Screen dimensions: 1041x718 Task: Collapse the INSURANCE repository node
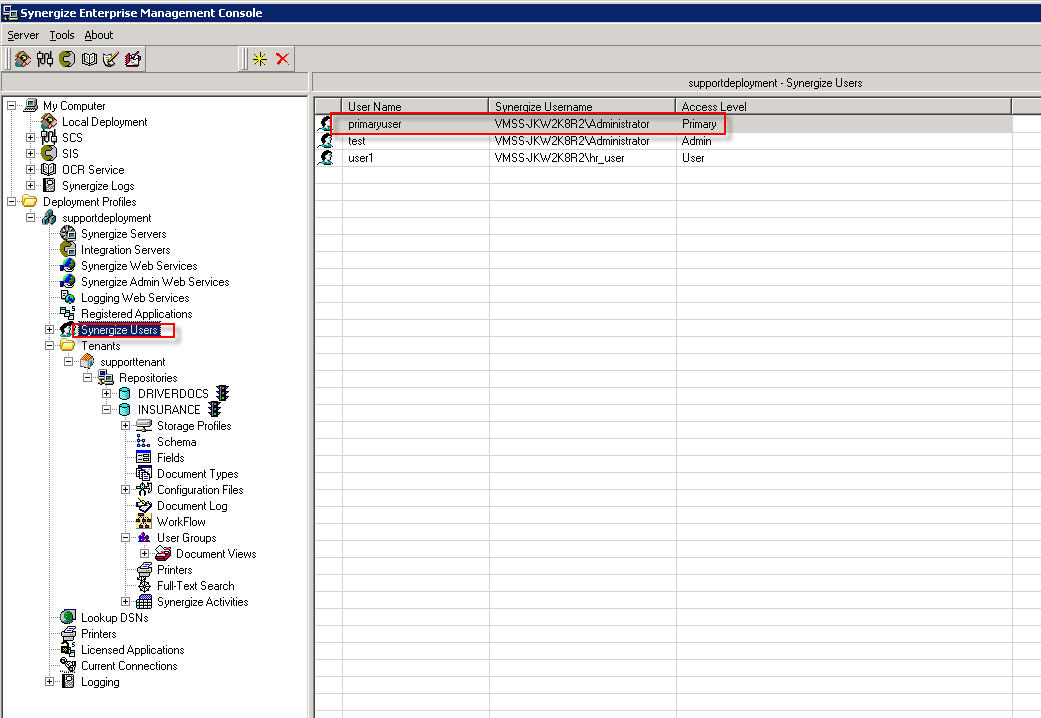[x=106, y=409]
